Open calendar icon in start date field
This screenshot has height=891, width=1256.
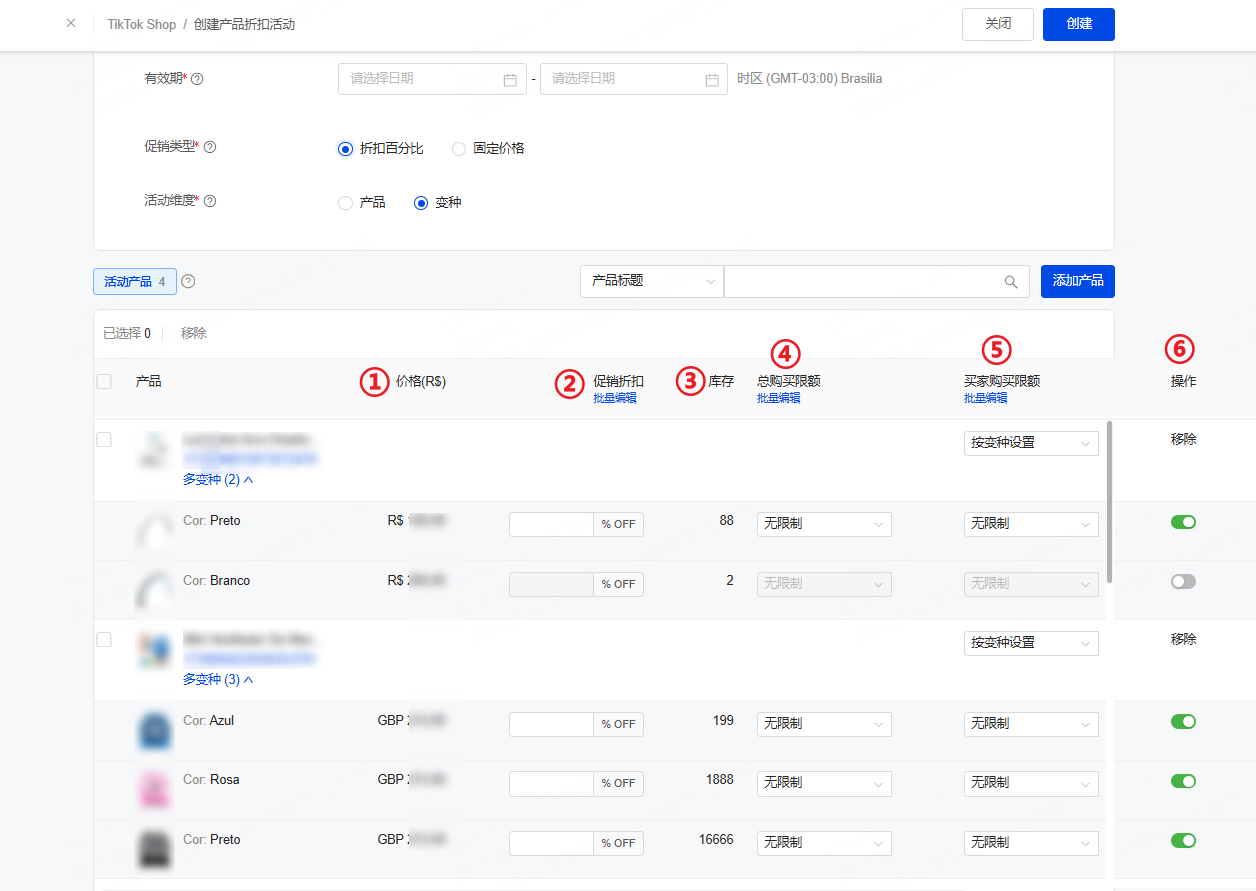tap(510, 80)
